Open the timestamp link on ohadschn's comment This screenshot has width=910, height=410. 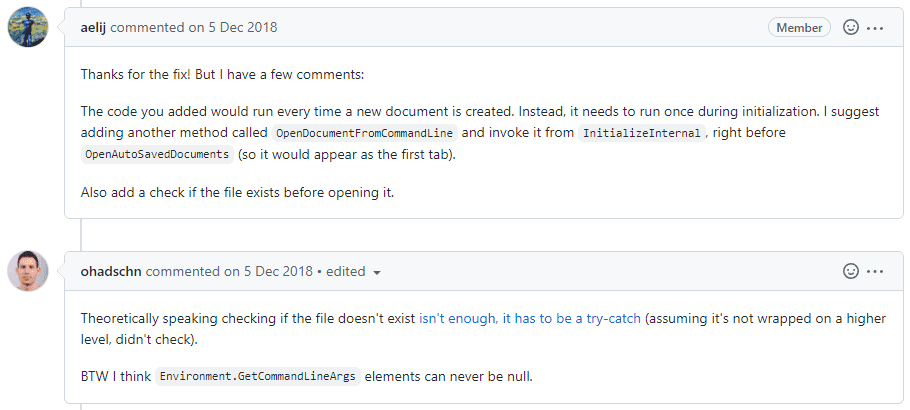pyautogui.click(x=269, y=271)
